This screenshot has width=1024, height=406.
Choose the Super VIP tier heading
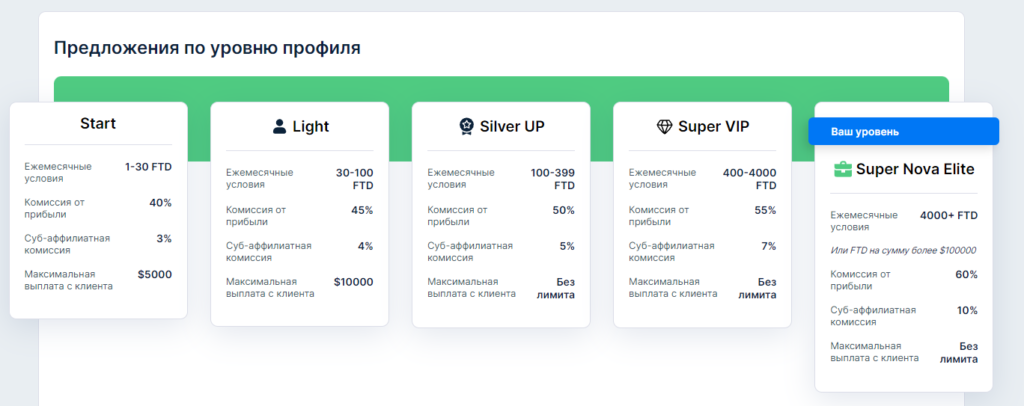(714, 127)
